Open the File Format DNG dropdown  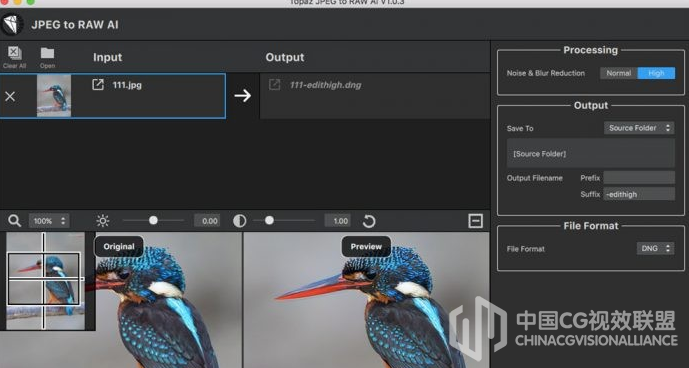pos(655,248)
